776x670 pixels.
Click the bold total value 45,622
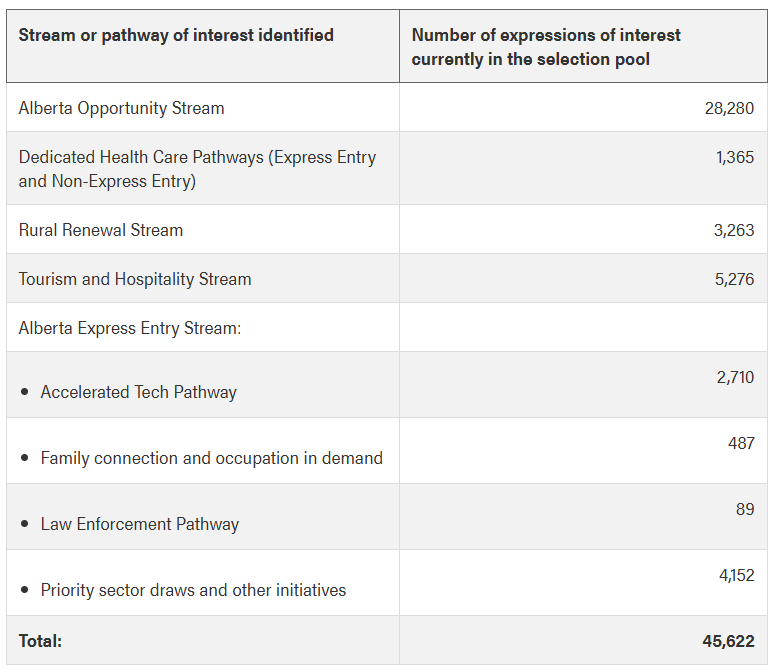pos(728,641)
